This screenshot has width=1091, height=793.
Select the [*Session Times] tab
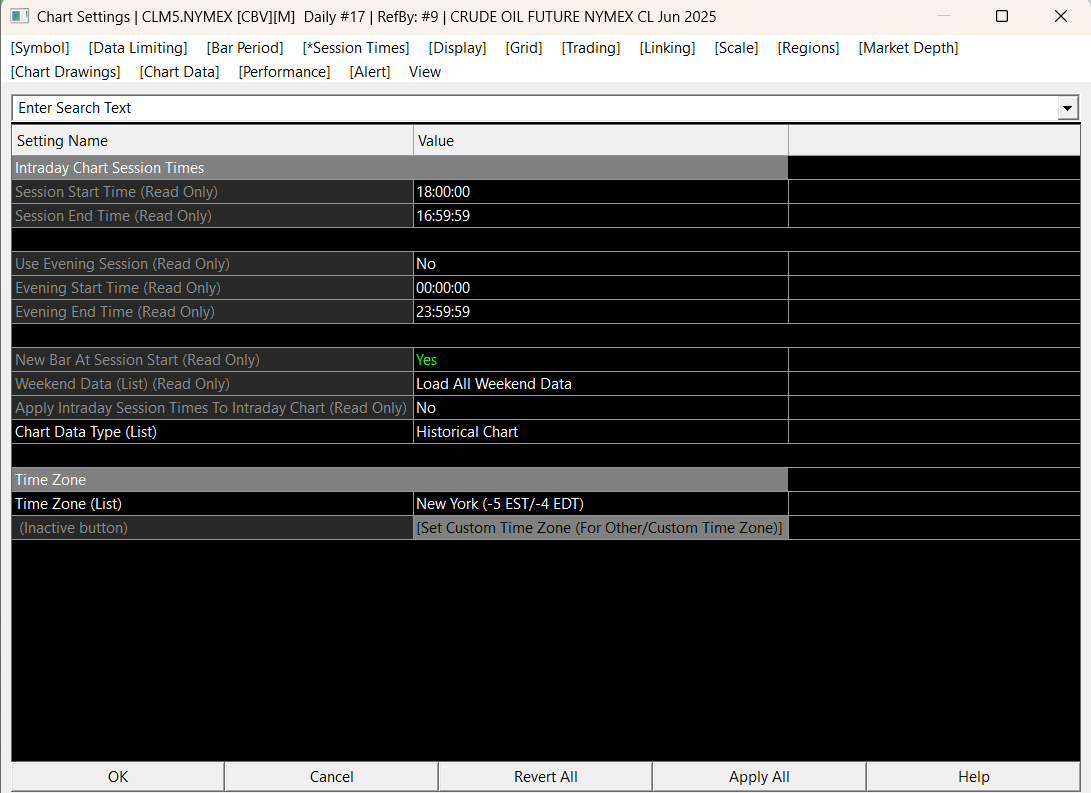(x=356, y=48)
